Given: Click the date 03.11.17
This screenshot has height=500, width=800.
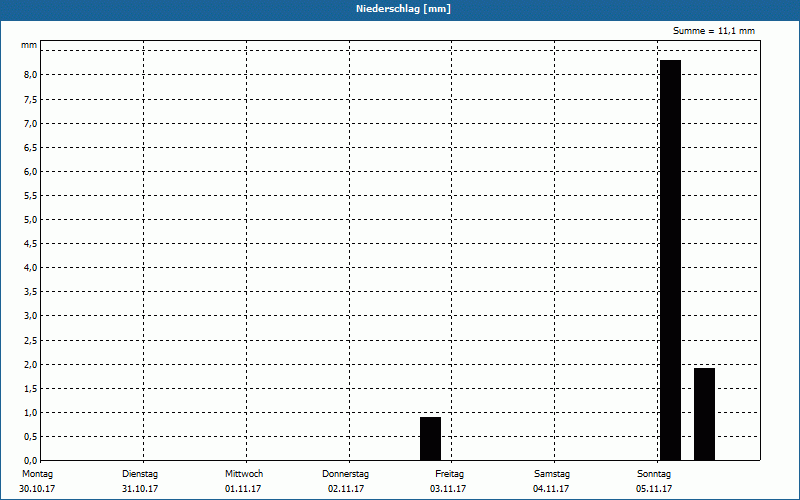Looking at the screenshot, I should 448,489.
